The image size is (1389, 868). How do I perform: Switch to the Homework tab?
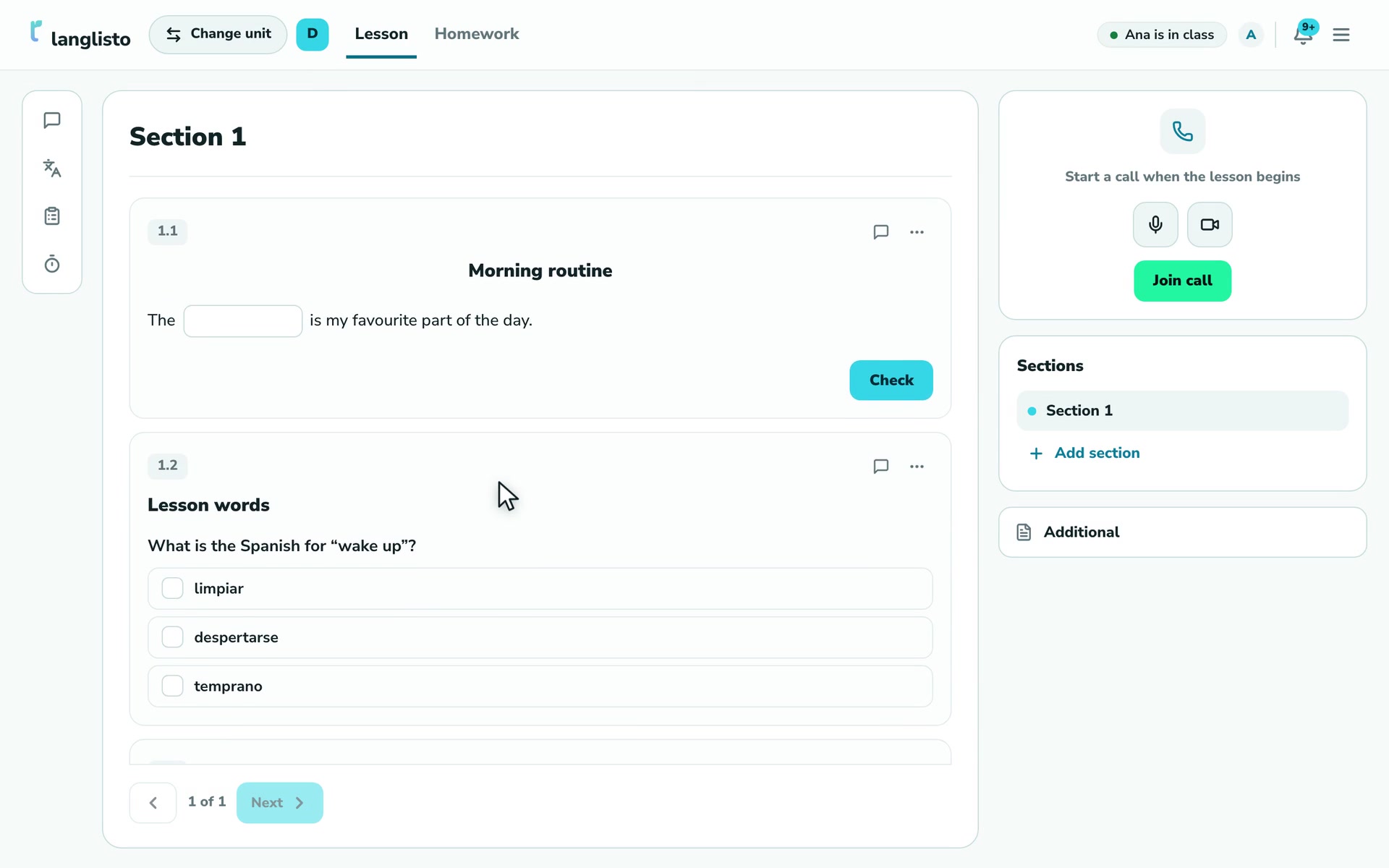click(x=477, y=34)
